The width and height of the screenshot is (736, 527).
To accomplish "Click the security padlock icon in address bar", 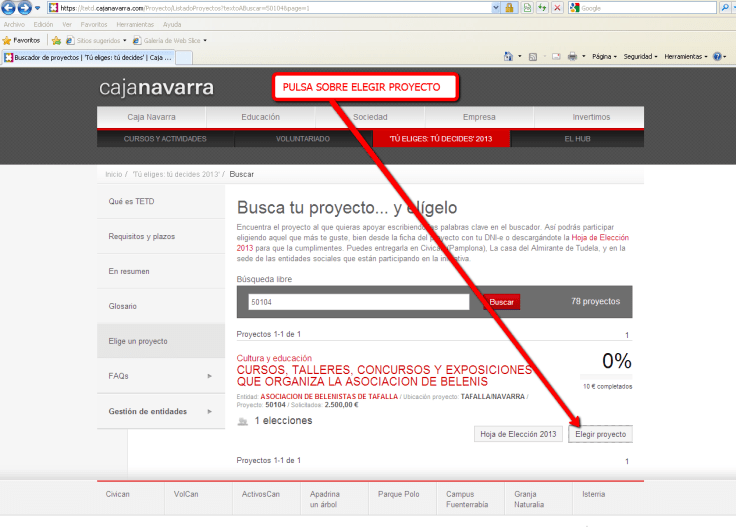I will [x=509, y=8].
